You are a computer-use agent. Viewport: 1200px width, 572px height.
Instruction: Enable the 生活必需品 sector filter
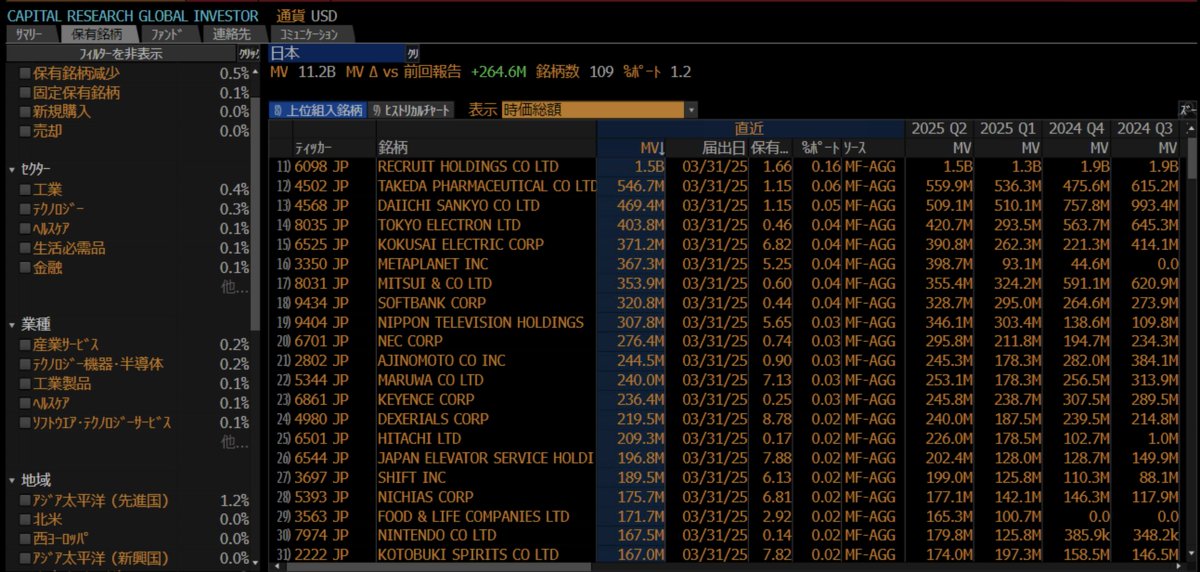(26, 248)
